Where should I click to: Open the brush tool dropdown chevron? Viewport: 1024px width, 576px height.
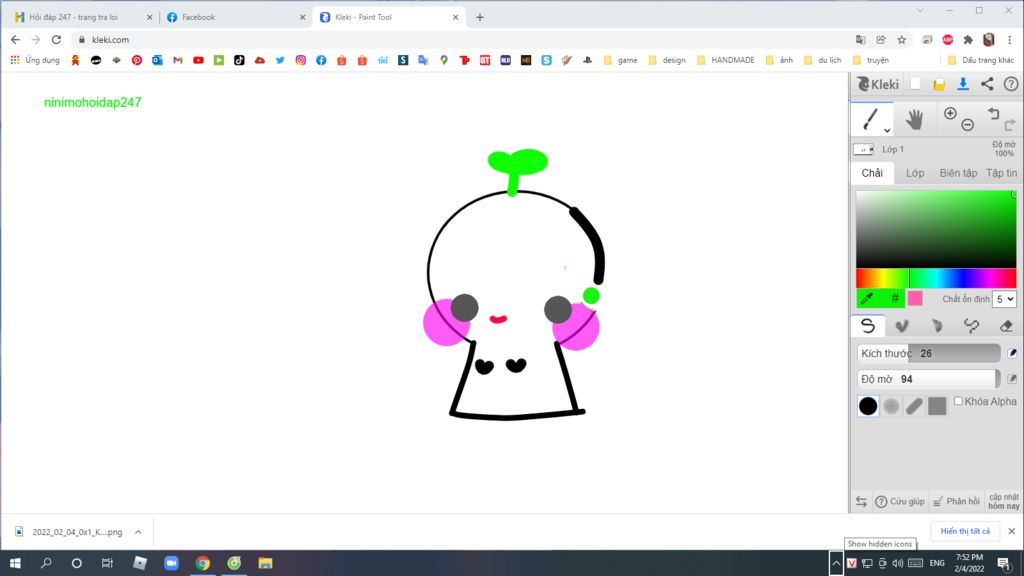click(x=887, y=130)
